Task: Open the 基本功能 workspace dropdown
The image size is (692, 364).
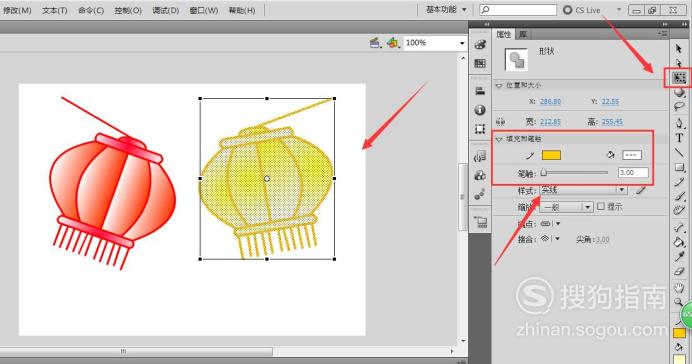Action: [x=446, y=9]
